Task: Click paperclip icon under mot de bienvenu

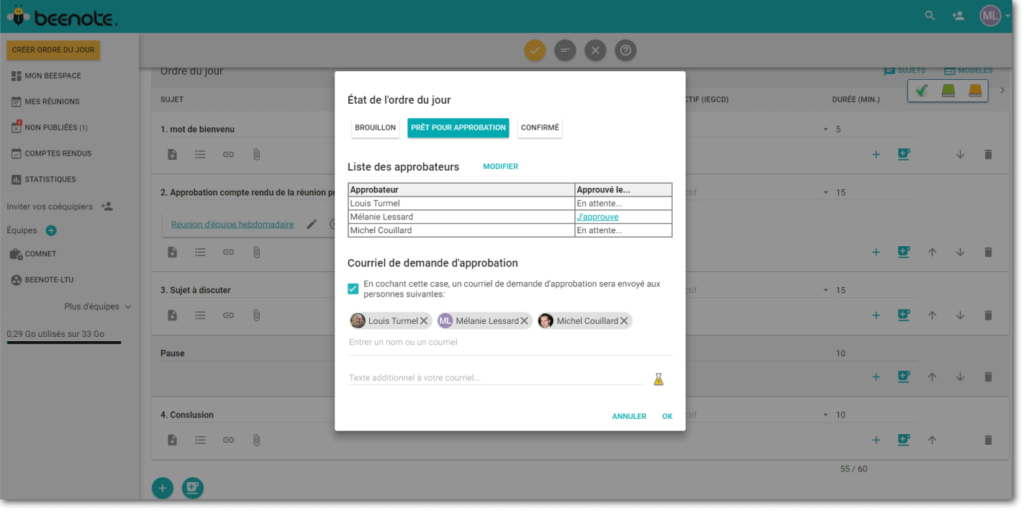Action: [x=257, y=155]
